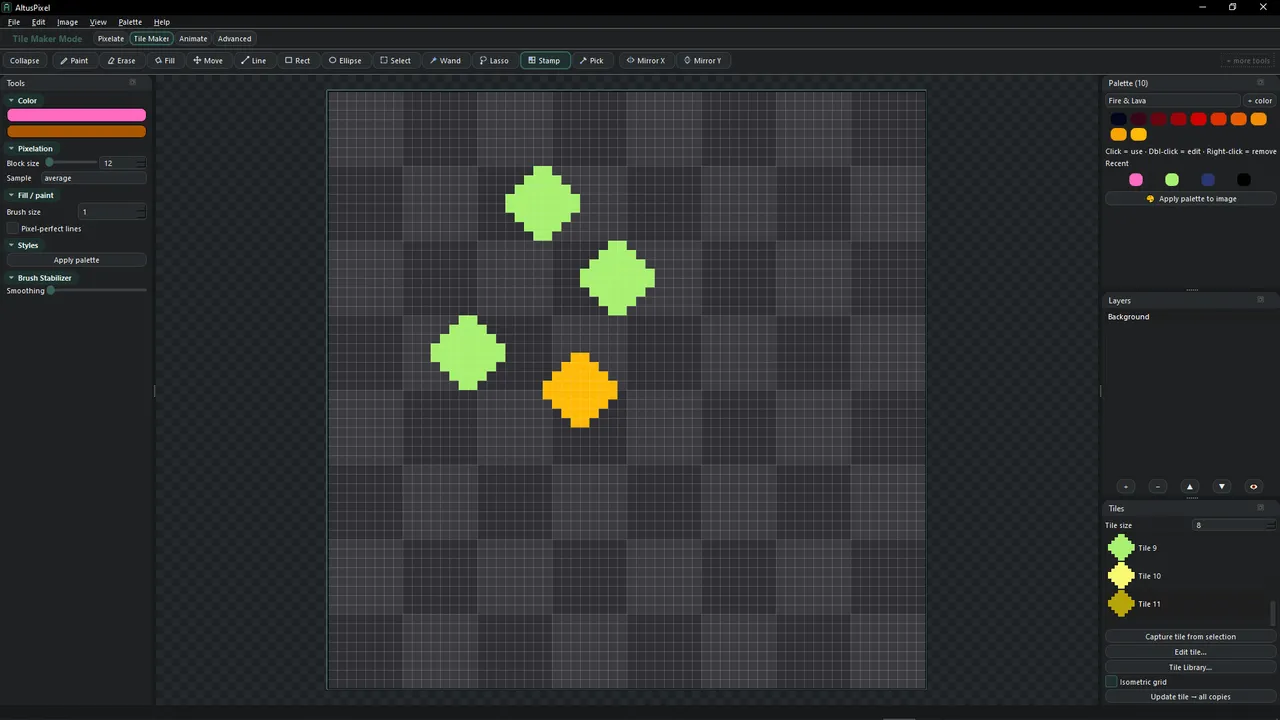Choose the Wand selection tool
The image size is (1280, 720).
click(445, 60)
